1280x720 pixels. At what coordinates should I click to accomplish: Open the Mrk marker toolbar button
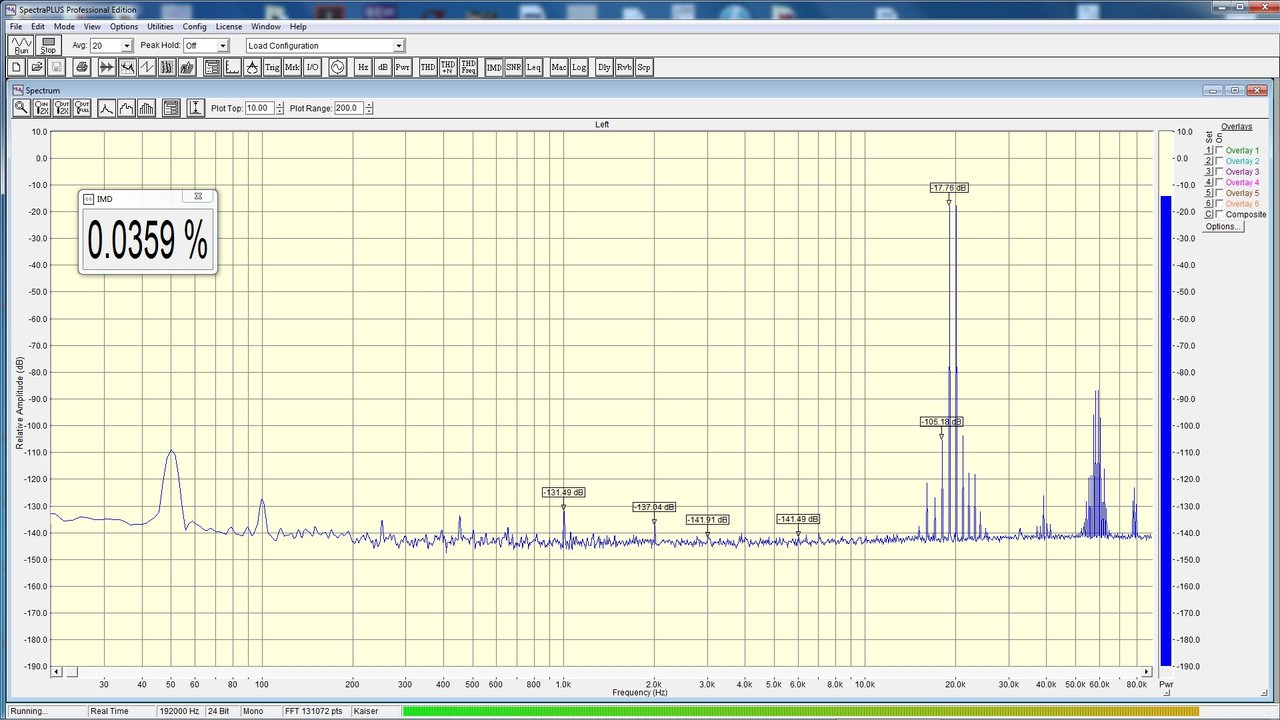[x=292, y=67]
